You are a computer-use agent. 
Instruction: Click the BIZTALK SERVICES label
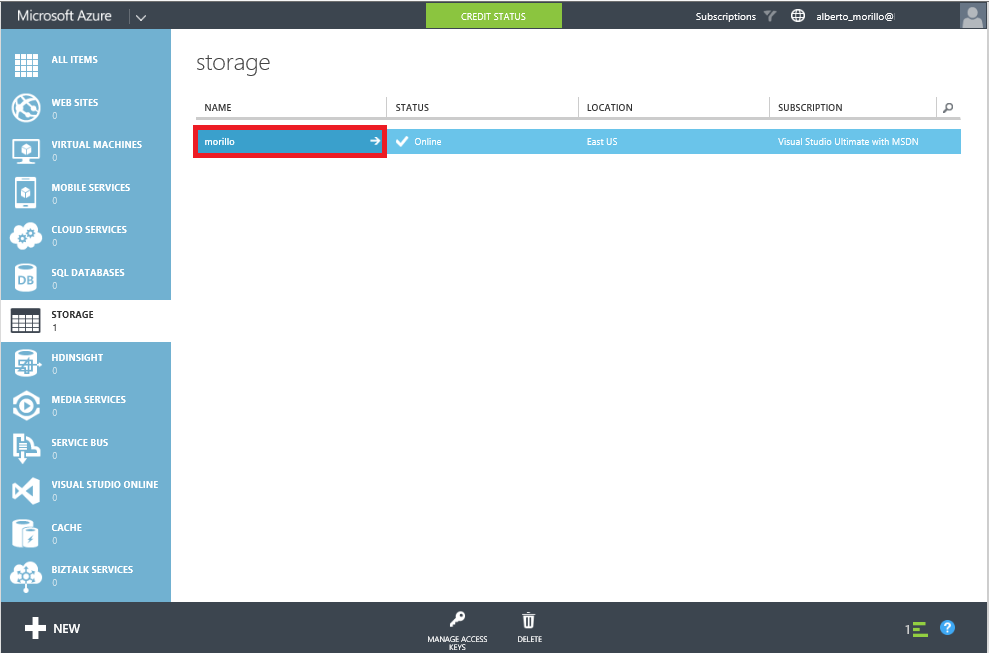[x=92, y=569]
